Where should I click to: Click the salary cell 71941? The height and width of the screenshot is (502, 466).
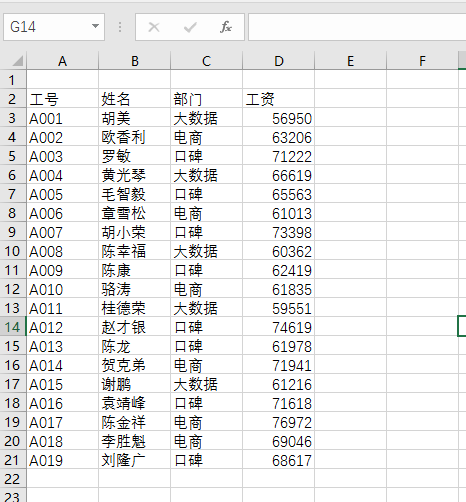pos(279,364)
